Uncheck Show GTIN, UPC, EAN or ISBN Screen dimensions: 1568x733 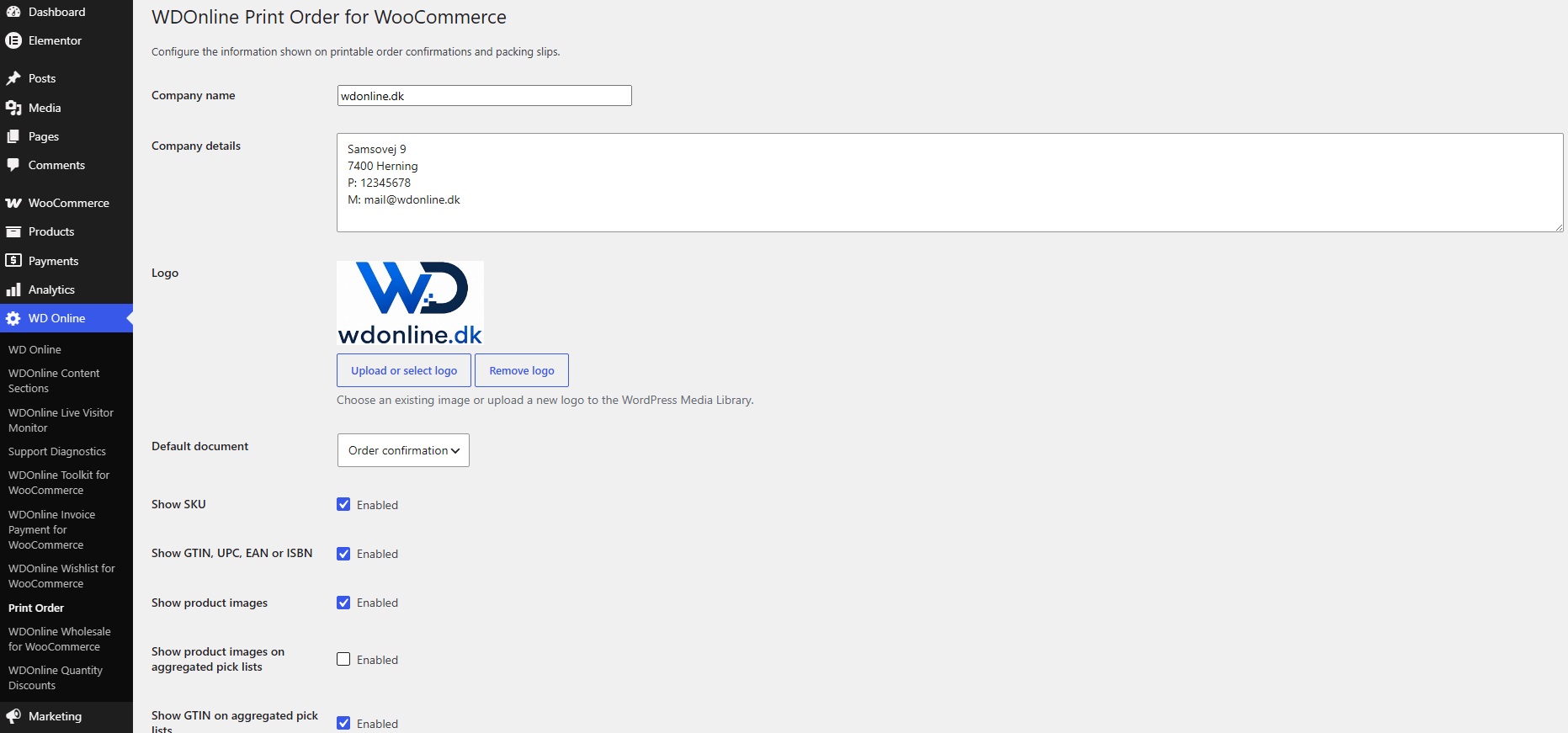(x=343, y=553)
